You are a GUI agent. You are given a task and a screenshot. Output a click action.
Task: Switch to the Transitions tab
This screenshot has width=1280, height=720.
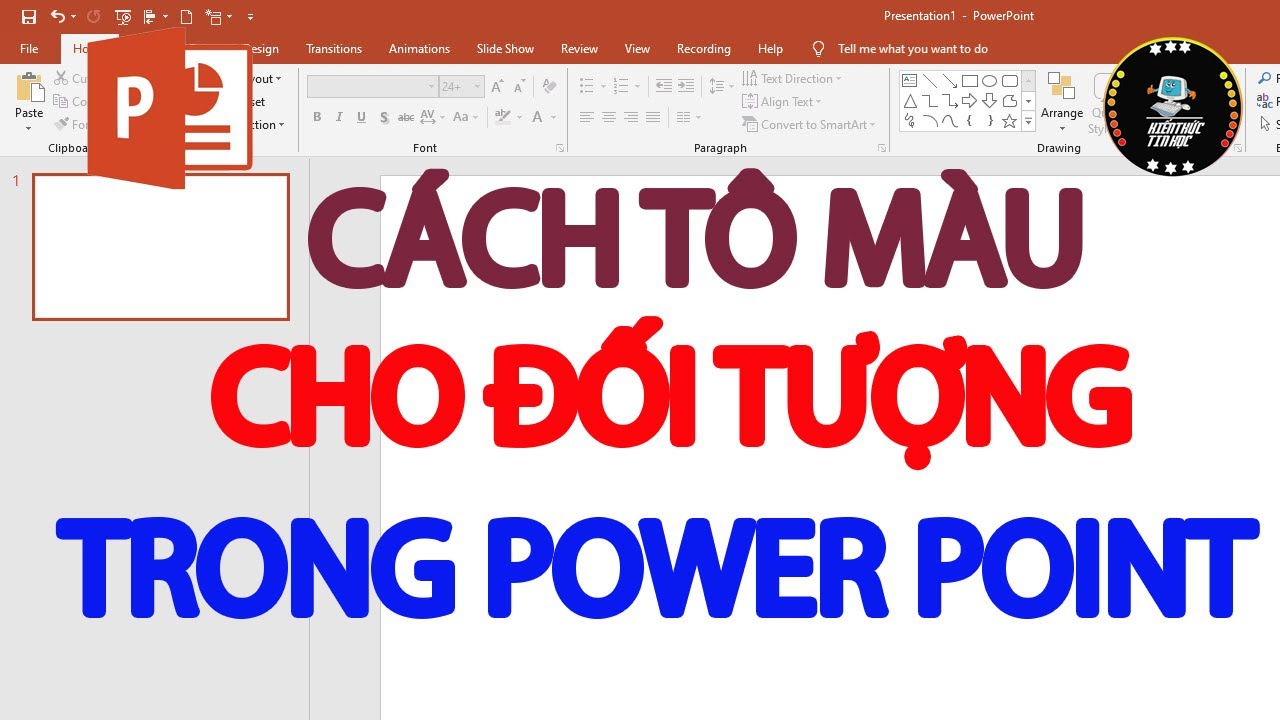[x=334, y=49]
